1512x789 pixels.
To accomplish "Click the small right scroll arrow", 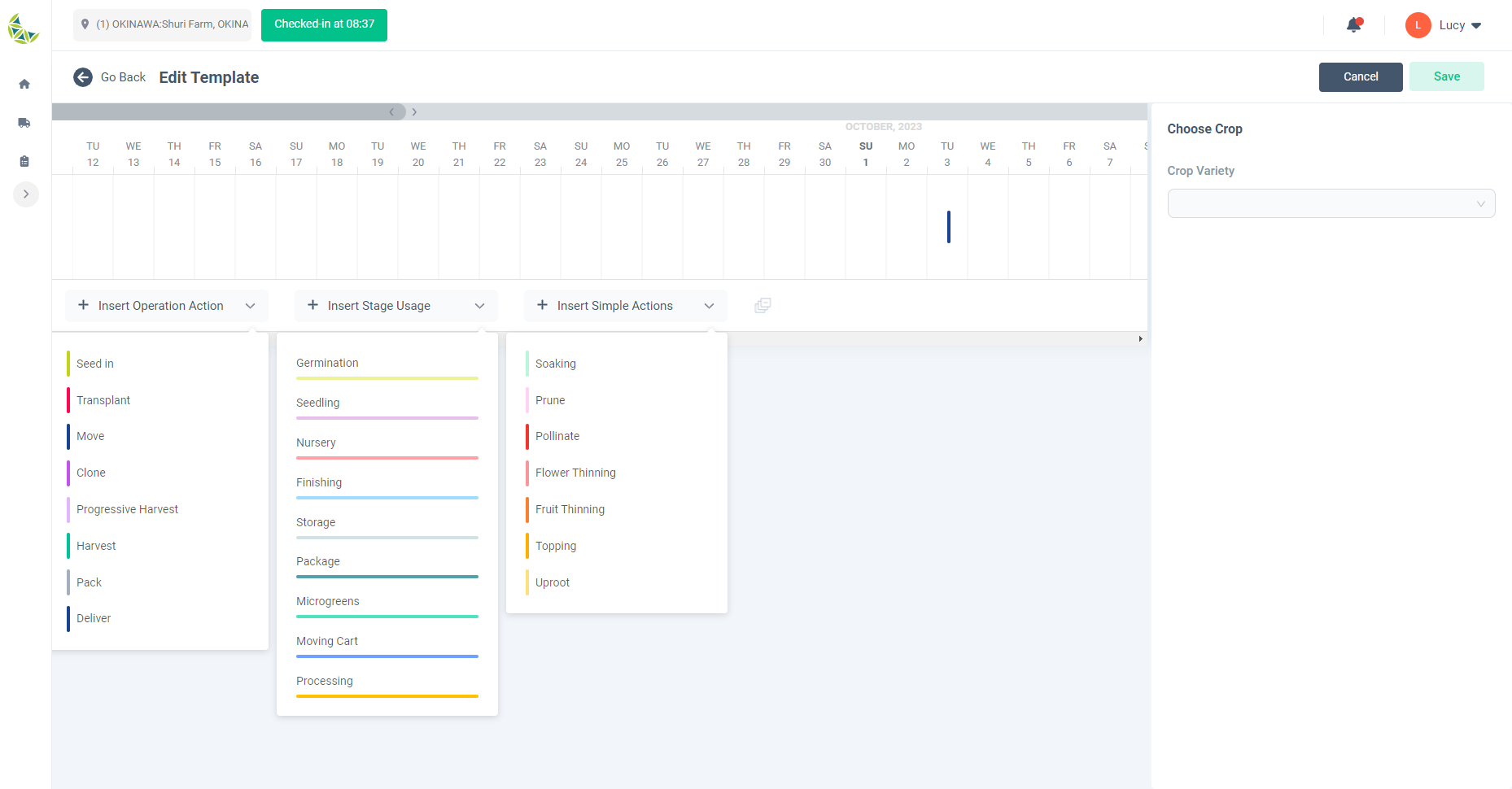I will tap(1140, 338).
